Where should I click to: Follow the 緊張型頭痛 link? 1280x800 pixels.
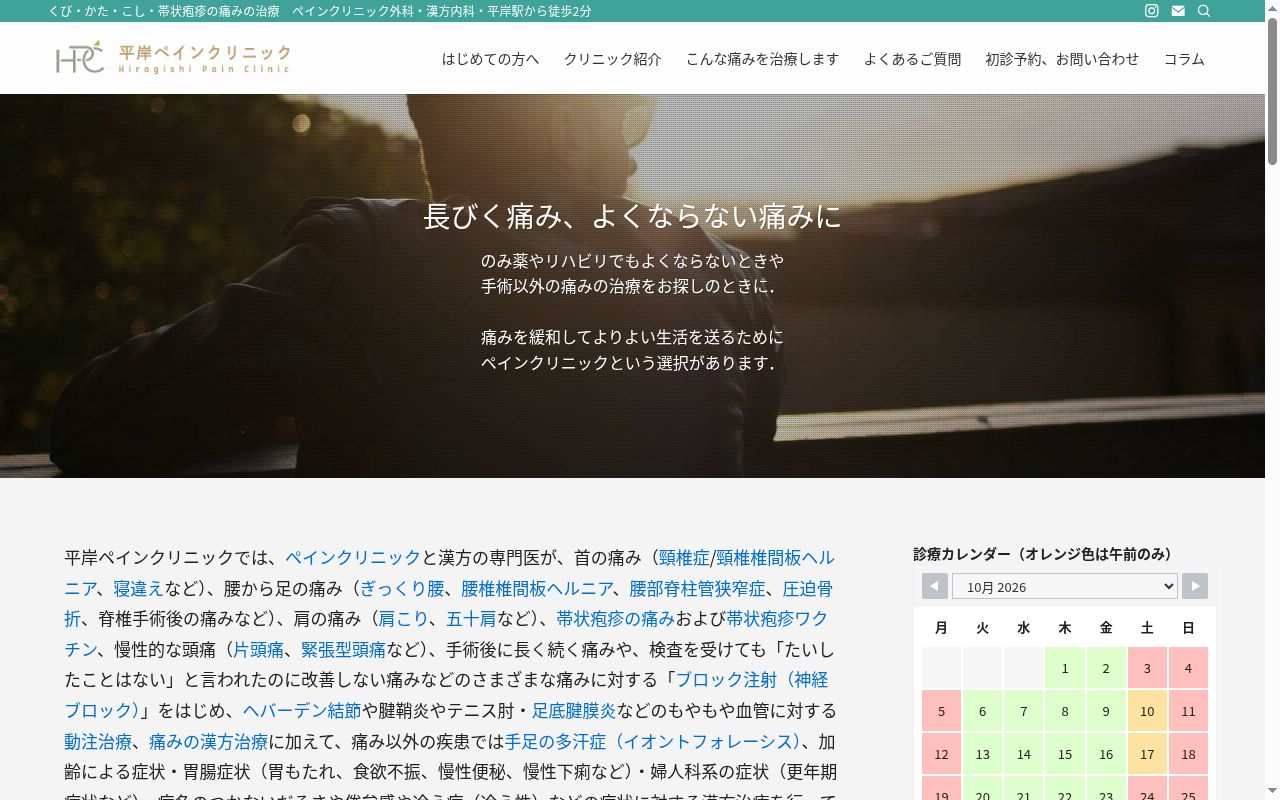tap(343, 650)
